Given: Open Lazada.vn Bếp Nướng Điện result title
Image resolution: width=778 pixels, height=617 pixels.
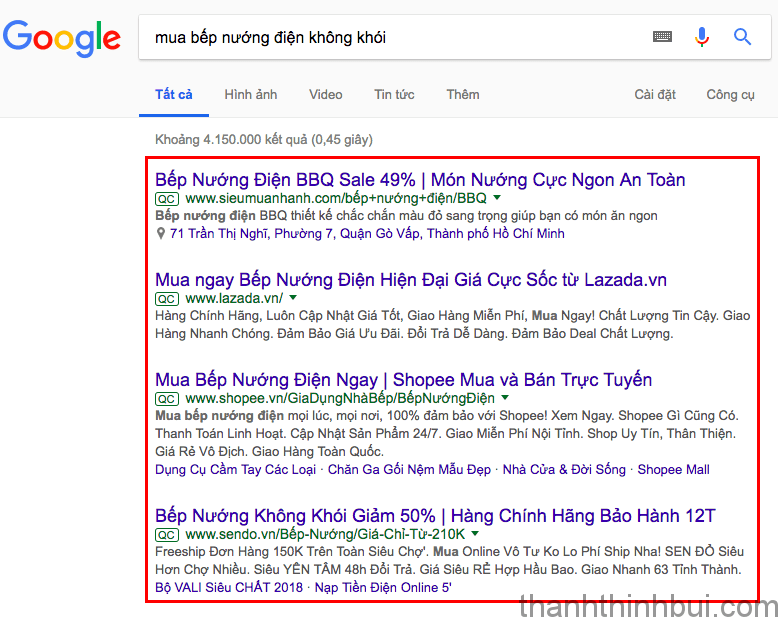Looking at the screenshot, I should [x=411, y=280].
